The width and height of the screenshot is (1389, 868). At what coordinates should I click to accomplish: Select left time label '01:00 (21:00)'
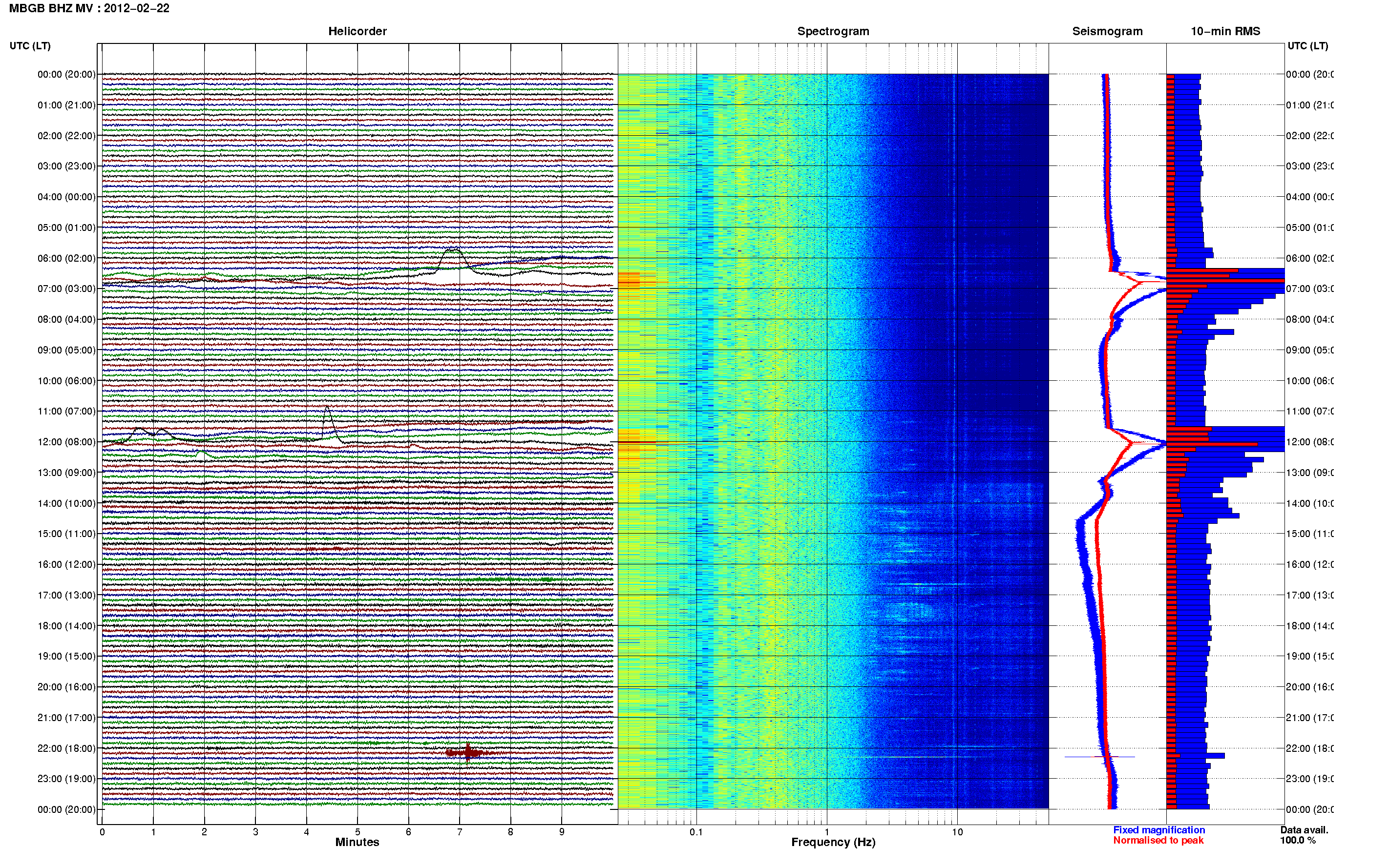tap(66, 104)
